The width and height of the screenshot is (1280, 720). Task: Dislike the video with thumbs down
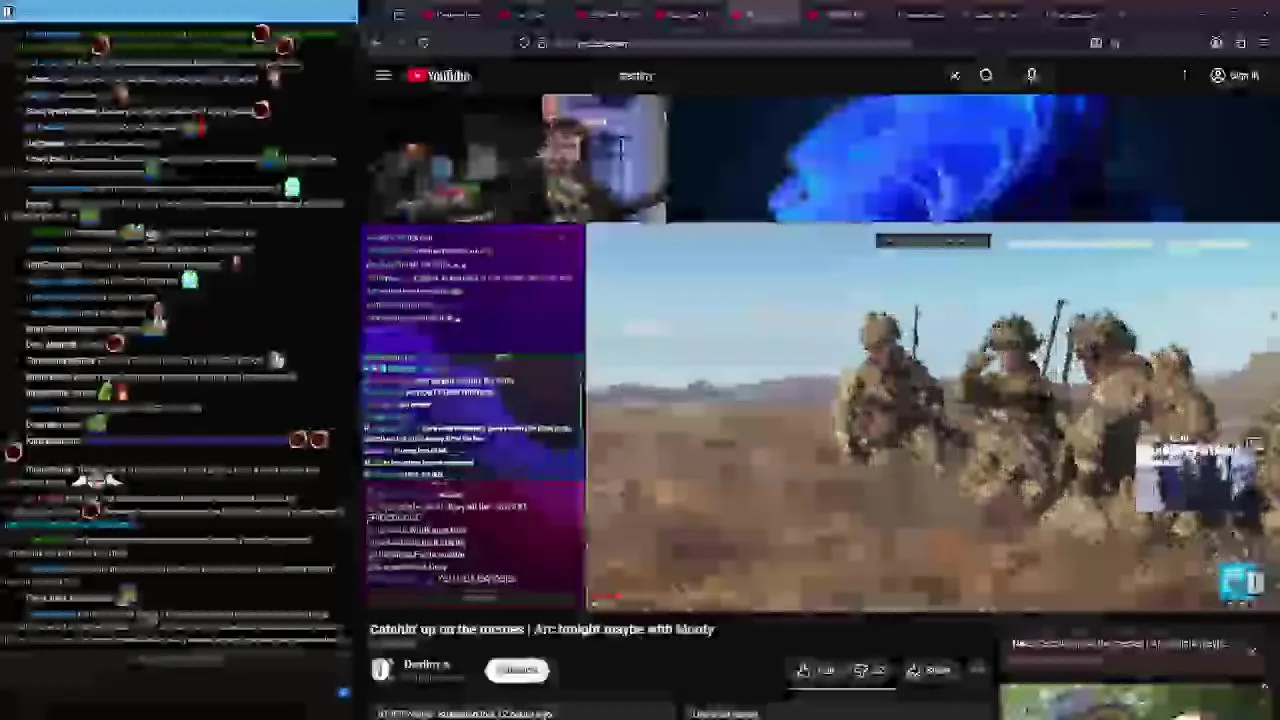click(868, 671)
